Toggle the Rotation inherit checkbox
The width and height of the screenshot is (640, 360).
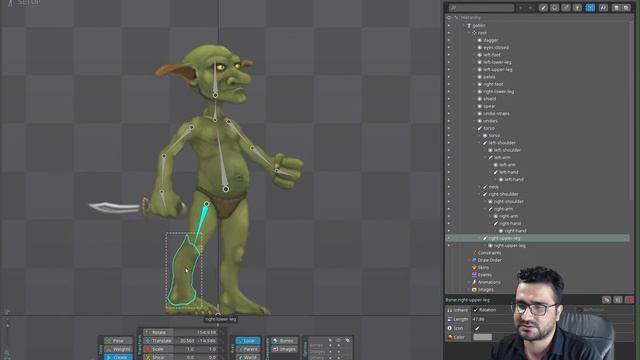pos(476,310)
